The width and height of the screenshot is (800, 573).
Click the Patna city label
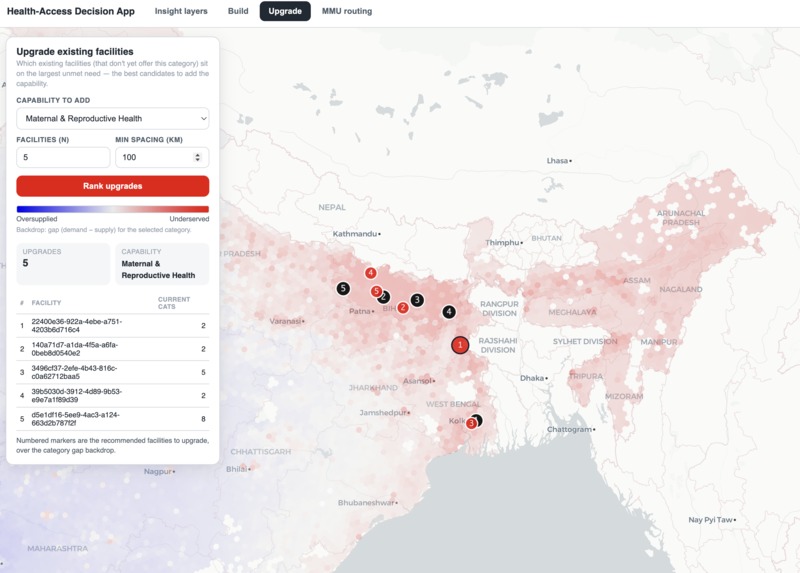pyautogui.click(x=360, y=311)
